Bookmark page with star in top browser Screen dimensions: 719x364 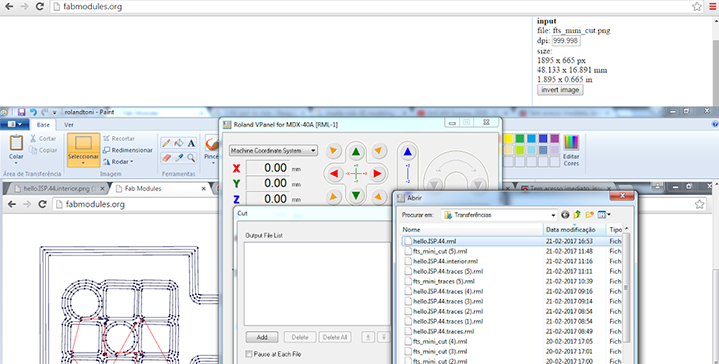coord(697,6)
